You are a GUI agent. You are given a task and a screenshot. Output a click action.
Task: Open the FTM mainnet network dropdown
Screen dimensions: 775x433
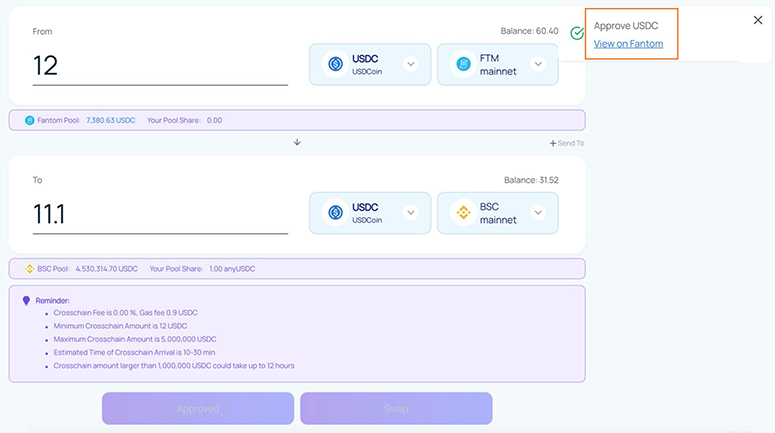click(538, 64)
